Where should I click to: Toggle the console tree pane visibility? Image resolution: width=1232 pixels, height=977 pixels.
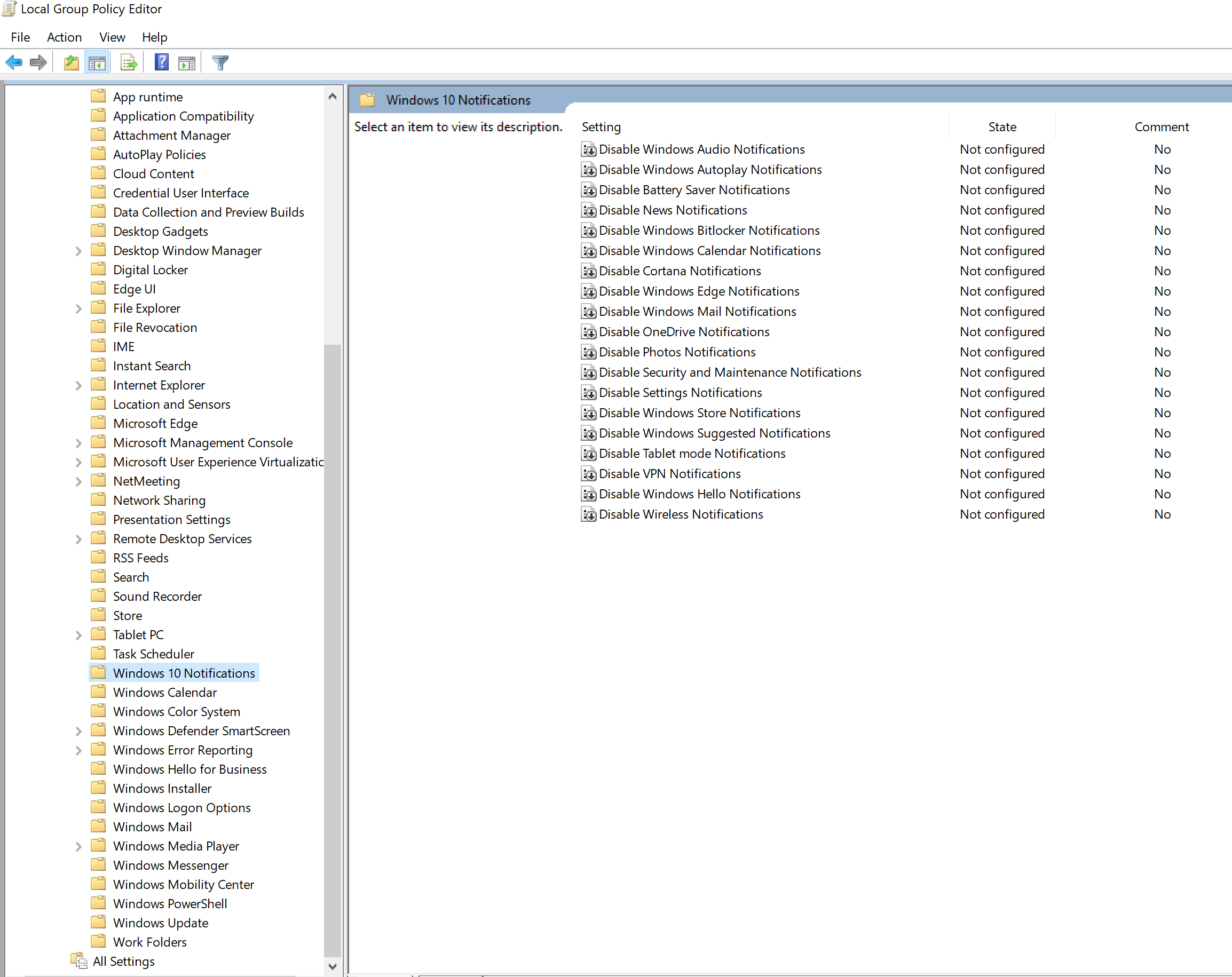point(97,62)
